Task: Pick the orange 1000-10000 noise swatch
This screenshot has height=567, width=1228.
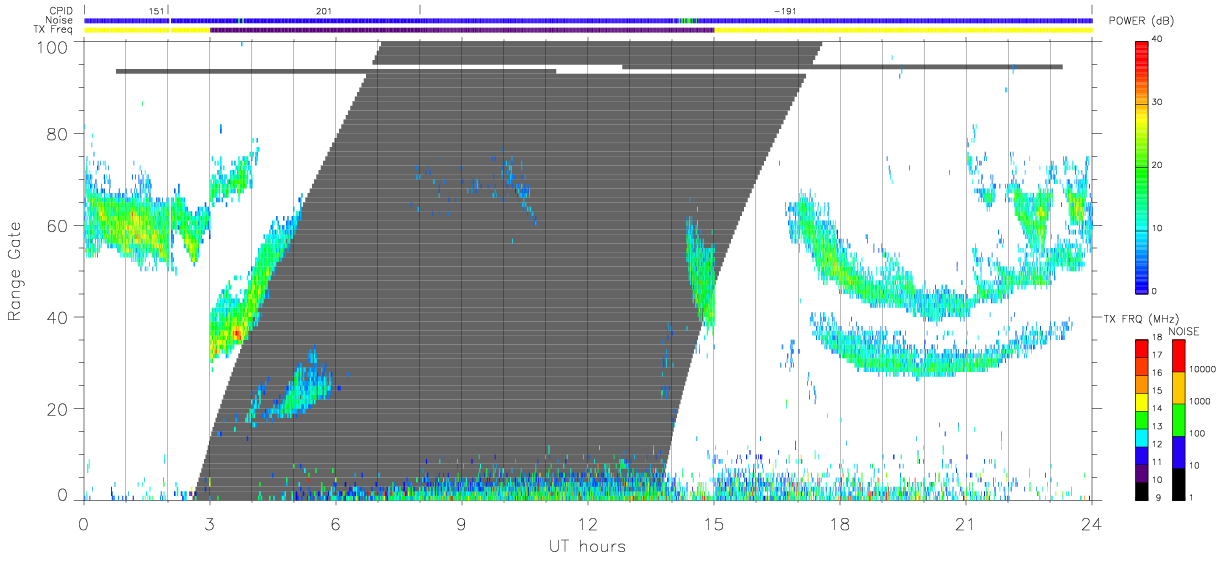Action: click(1178, 388)
